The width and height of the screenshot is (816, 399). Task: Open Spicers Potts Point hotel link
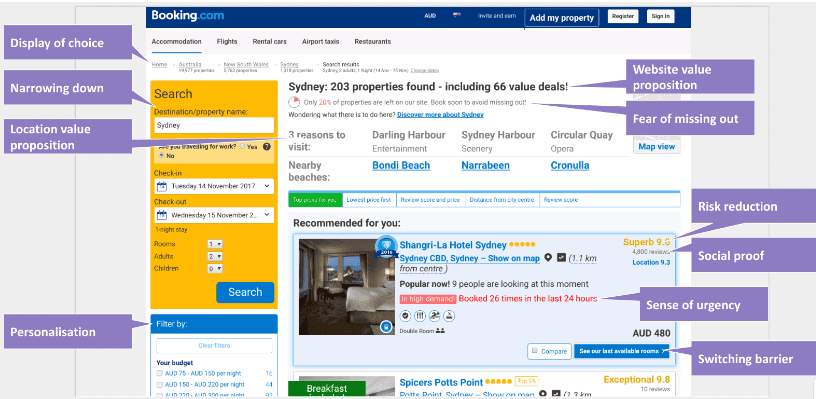click(x=441, y=382)
